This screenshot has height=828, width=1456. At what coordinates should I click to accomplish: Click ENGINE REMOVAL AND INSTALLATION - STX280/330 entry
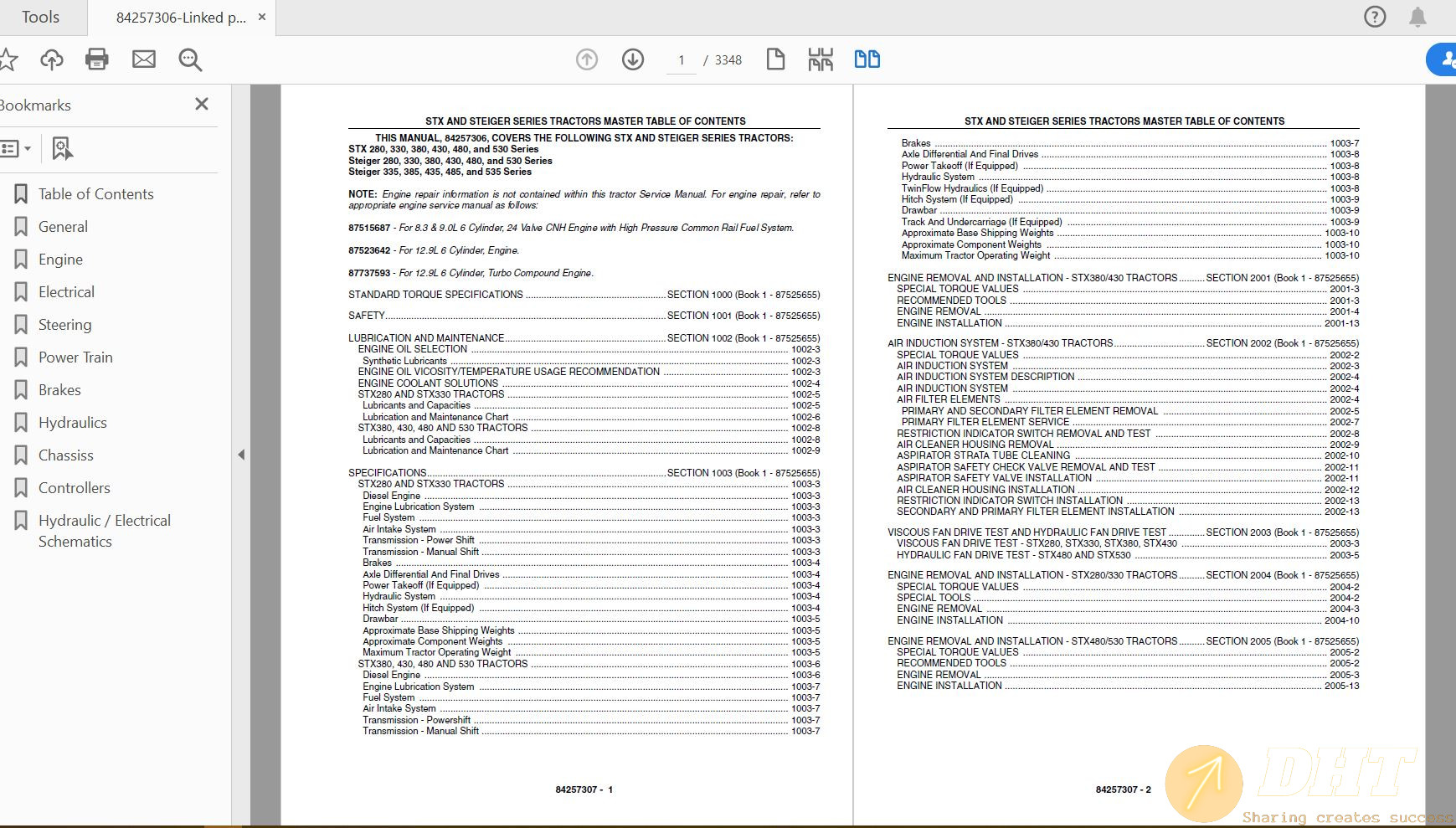coord(1123,575)
